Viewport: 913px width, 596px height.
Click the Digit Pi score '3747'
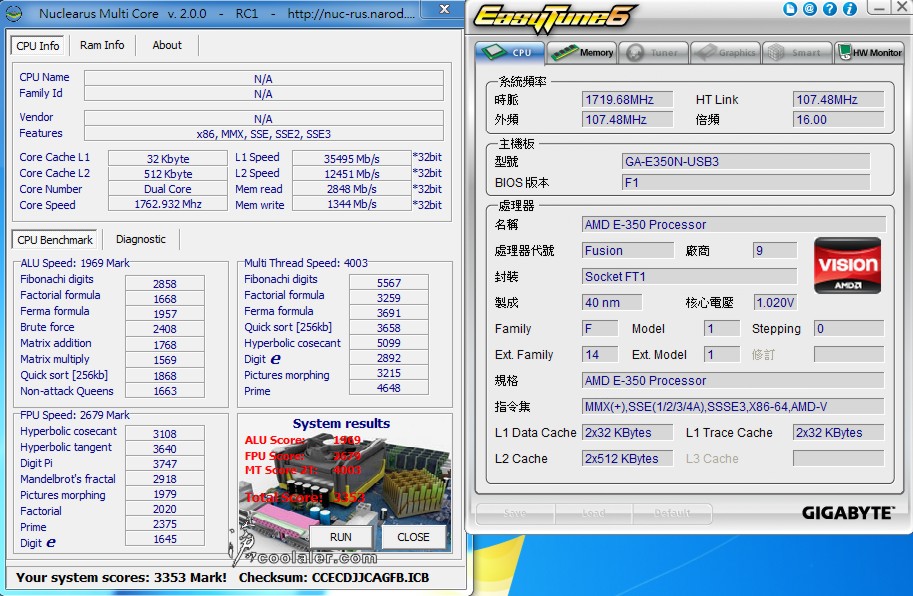tap(165, 464)
